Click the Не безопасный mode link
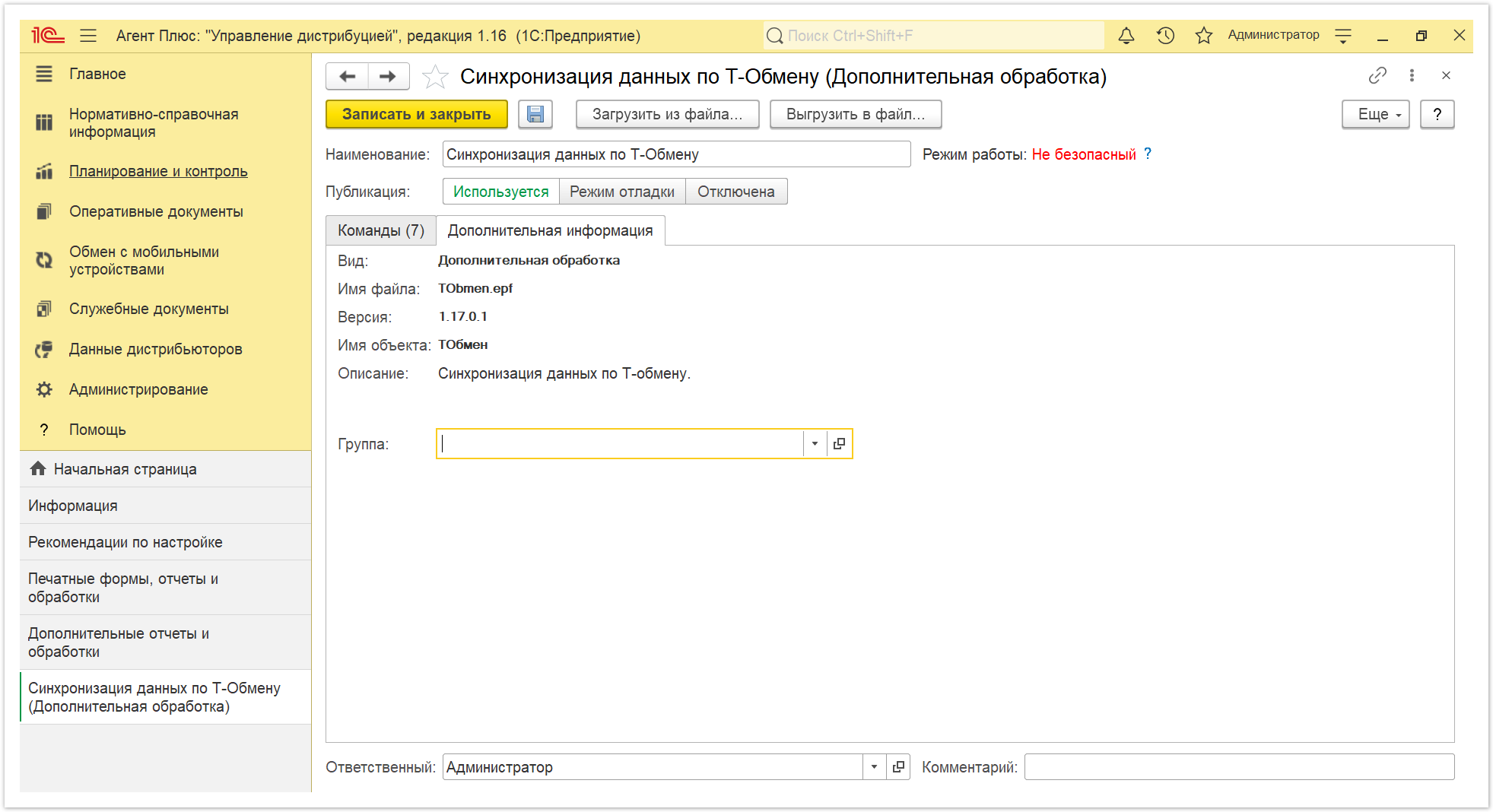The height and width of the screenshot is (812, 1493). (x=1084, y=154)
